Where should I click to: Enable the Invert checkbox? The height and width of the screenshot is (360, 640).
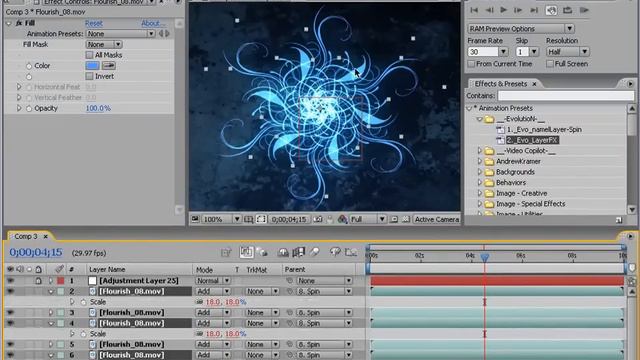(x=89, y=76)
